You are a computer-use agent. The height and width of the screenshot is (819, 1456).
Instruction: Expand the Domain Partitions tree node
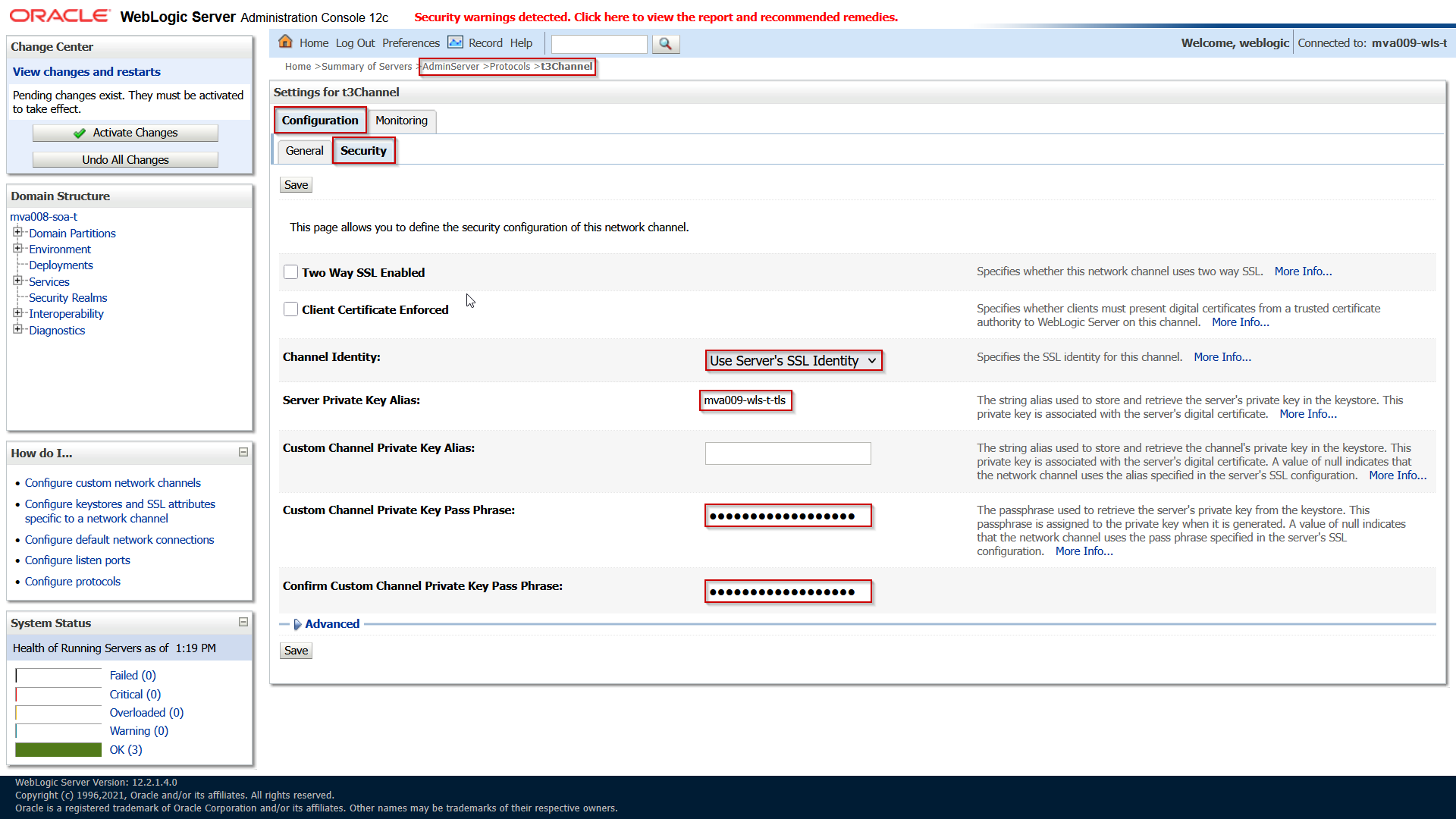point(17,232)
